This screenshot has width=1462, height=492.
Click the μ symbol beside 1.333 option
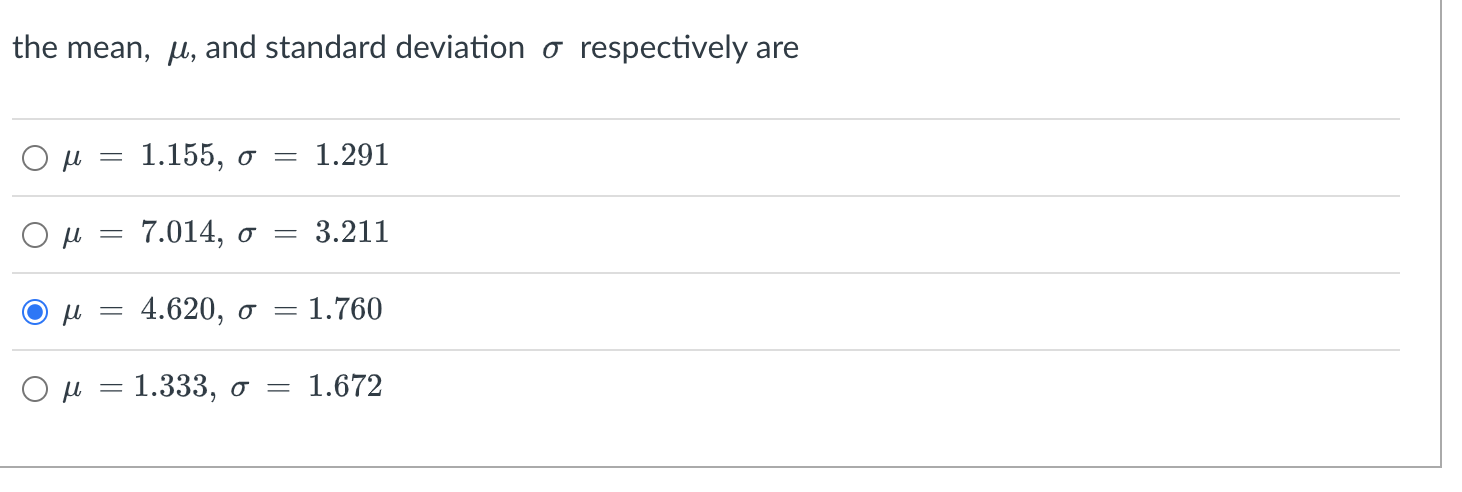click(x=70, y=391)
